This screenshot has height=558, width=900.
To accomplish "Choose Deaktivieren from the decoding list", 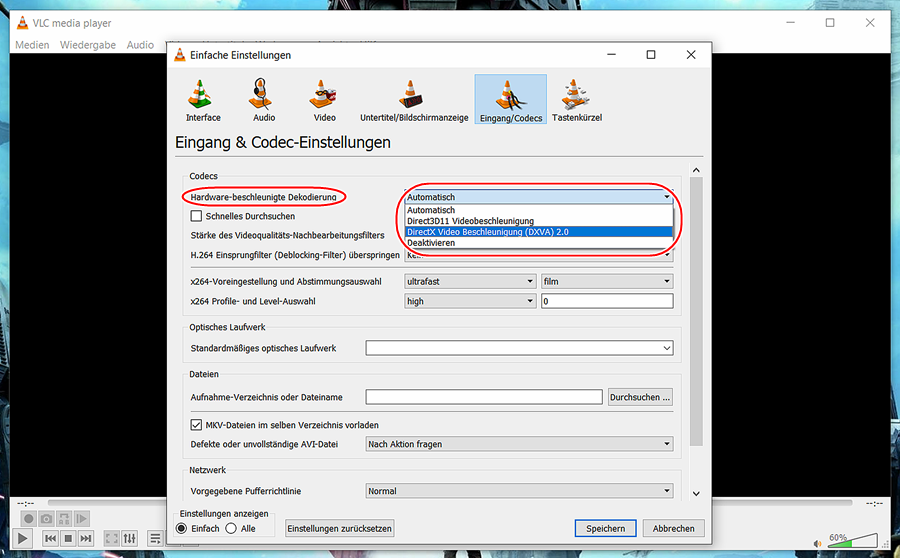I will 539,243.
